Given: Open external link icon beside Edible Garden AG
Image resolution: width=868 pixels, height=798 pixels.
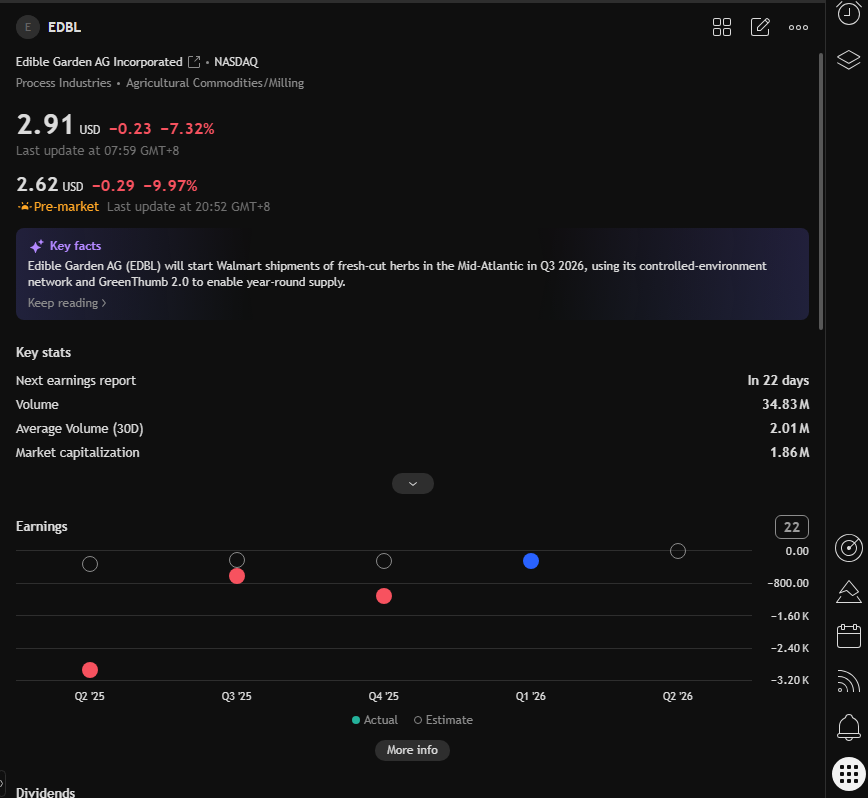Looking at the screenshot, I should click(194, 62).
